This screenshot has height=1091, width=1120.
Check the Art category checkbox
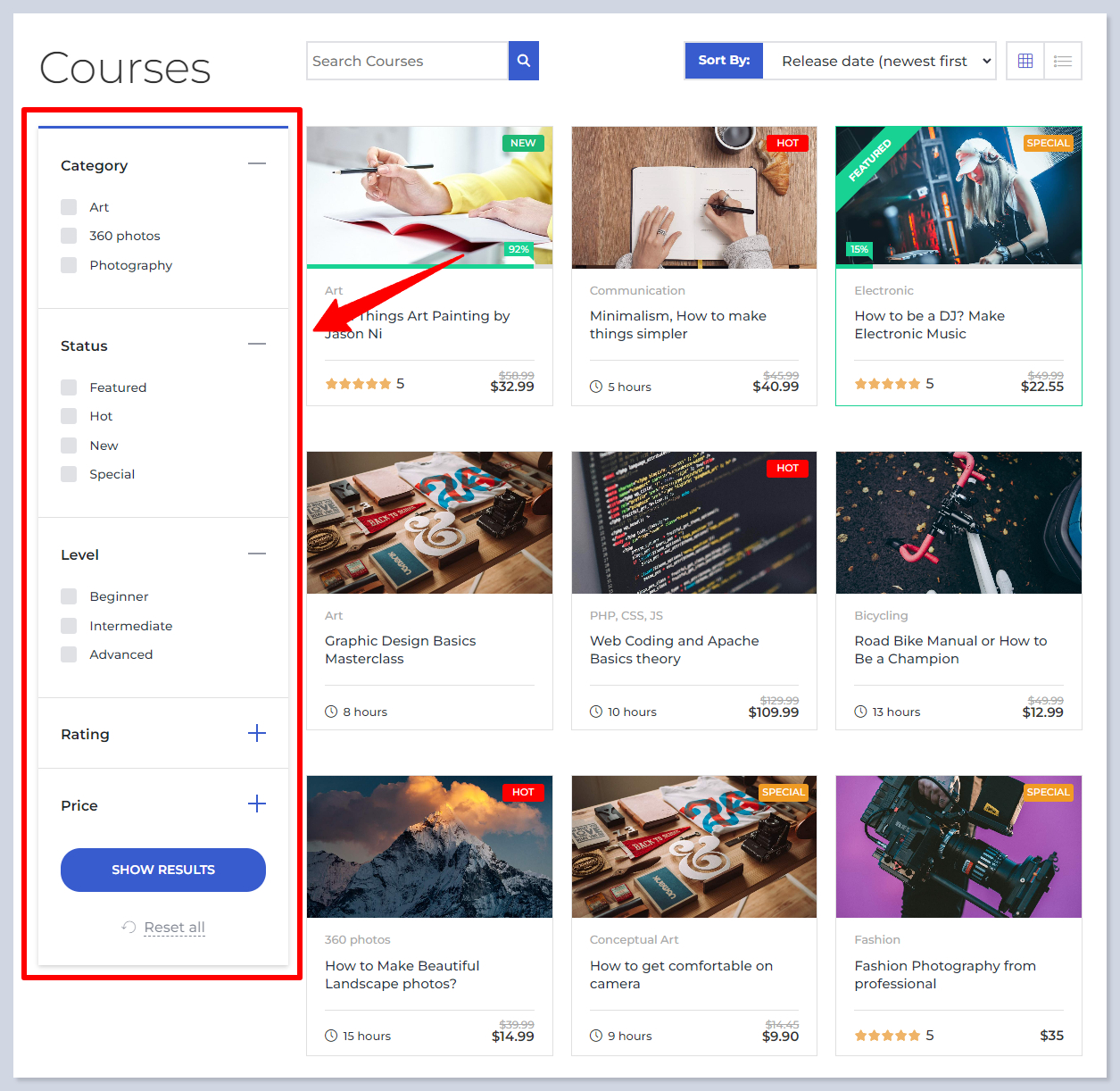(69, 207)
